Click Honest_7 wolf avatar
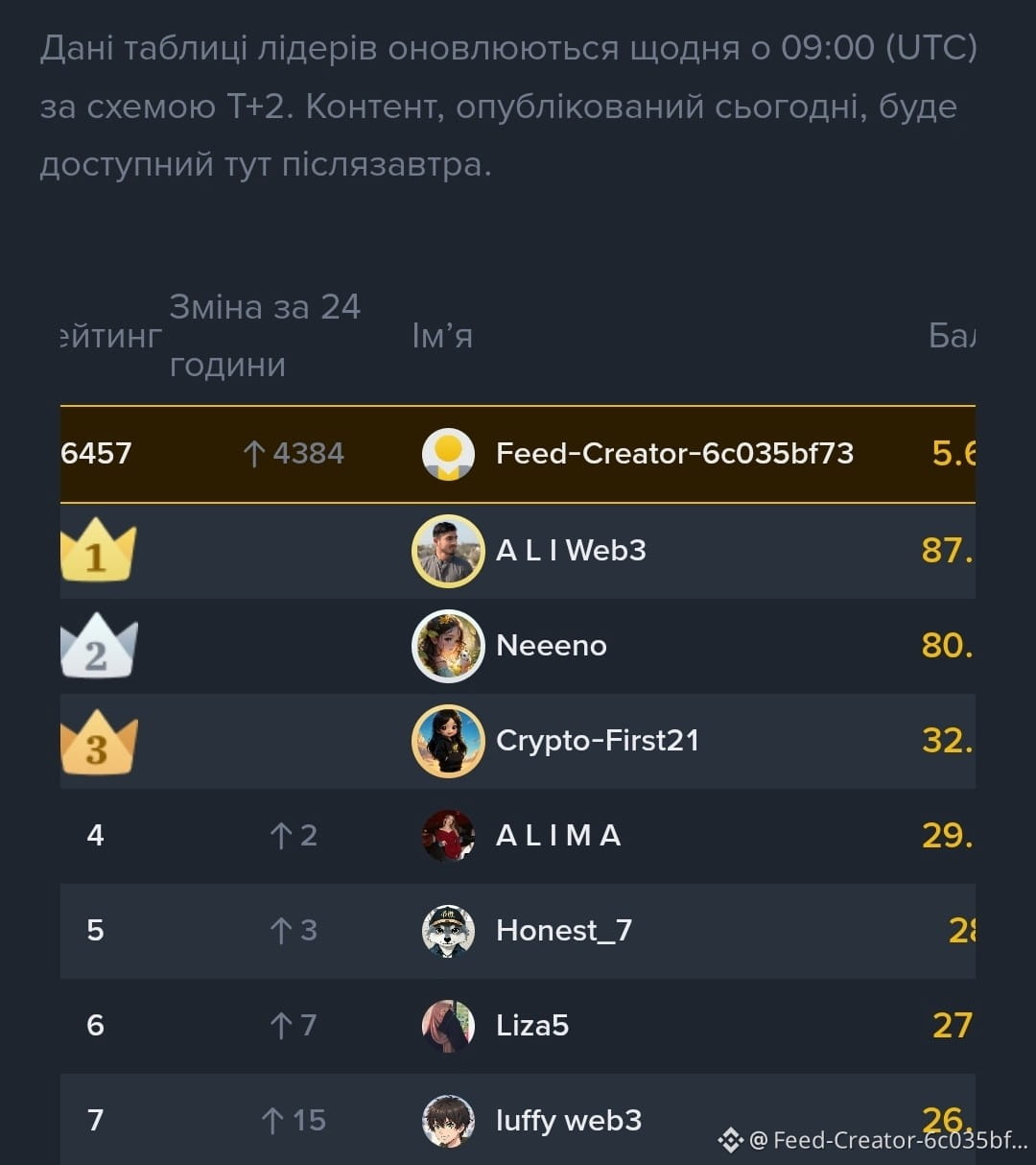Screen dimensions: 1036x1165 (x=448, y=931)
